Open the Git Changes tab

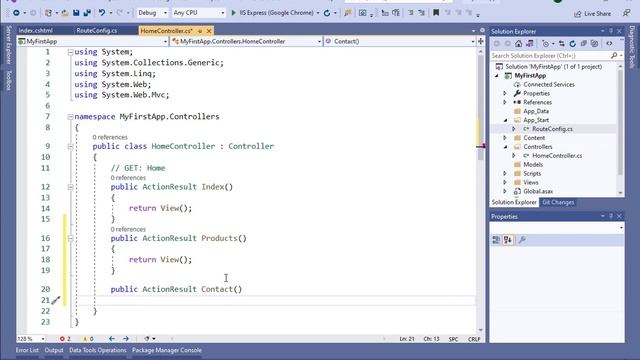[558, 202]
